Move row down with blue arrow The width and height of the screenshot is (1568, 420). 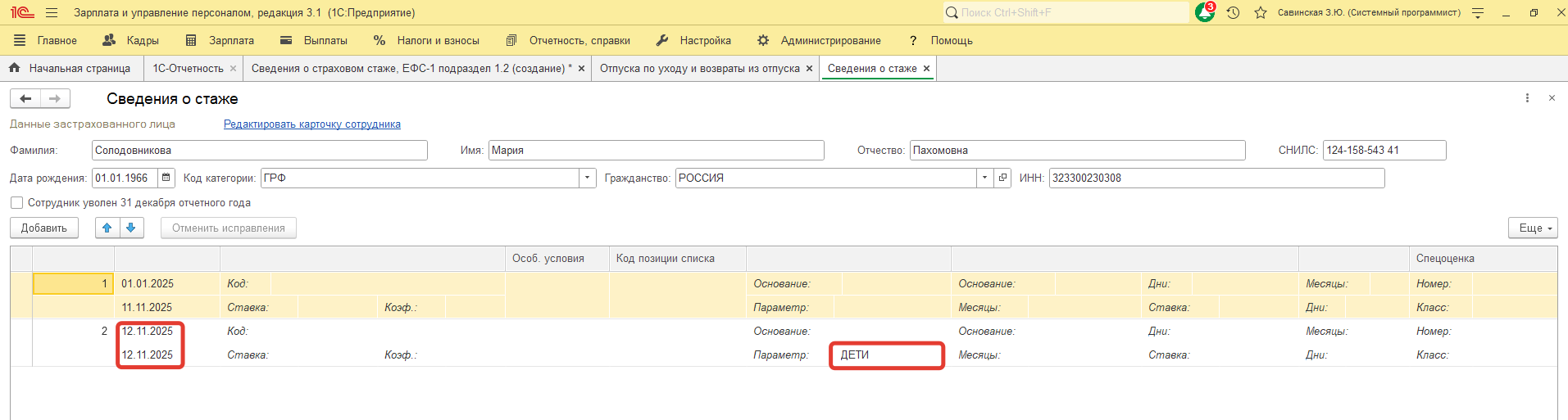131,228
